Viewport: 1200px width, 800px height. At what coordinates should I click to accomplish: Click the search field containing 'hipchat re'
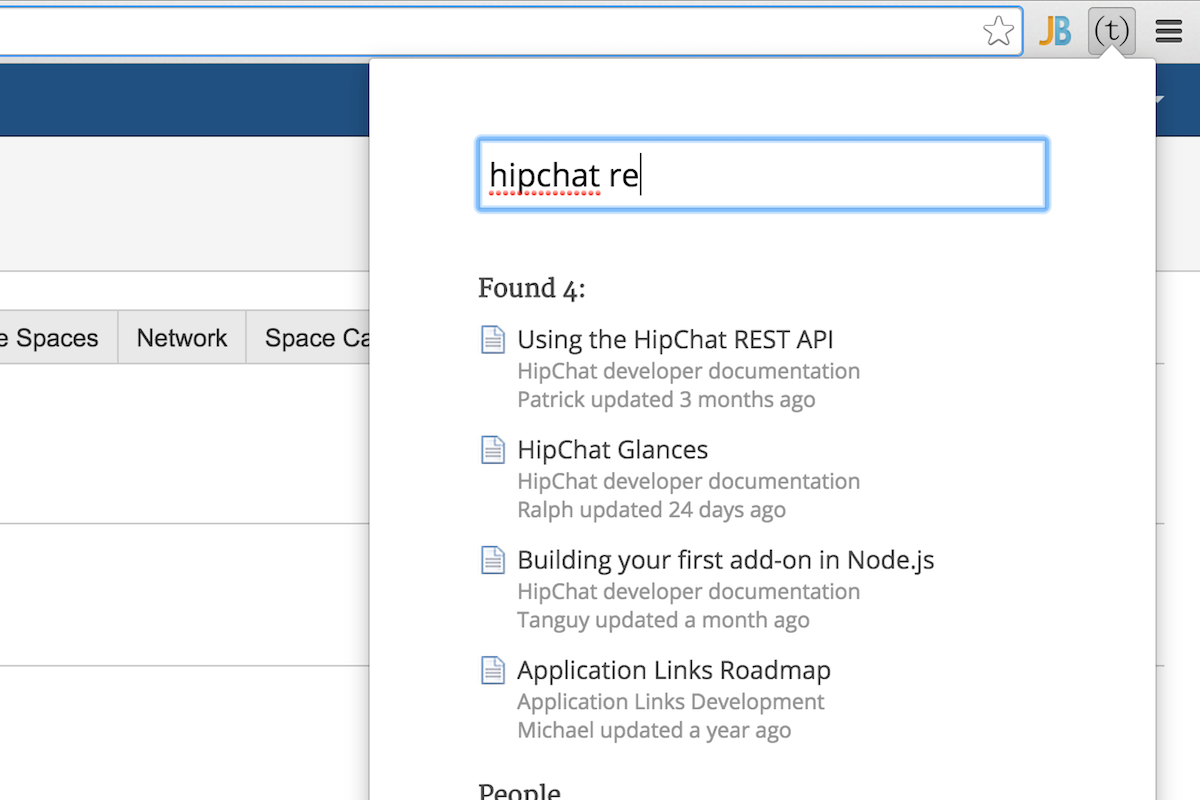point(762,175)
